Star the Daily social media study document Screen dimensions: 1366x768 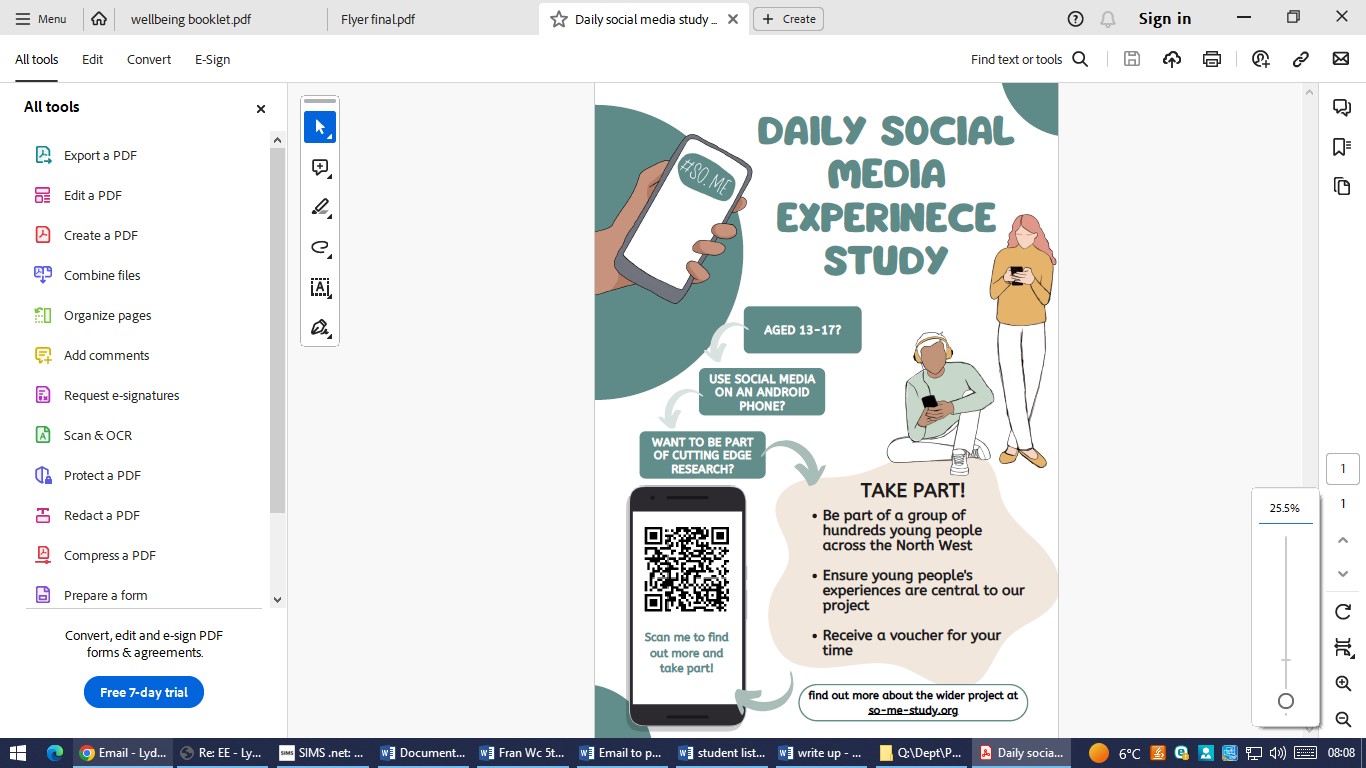point(558,19)
